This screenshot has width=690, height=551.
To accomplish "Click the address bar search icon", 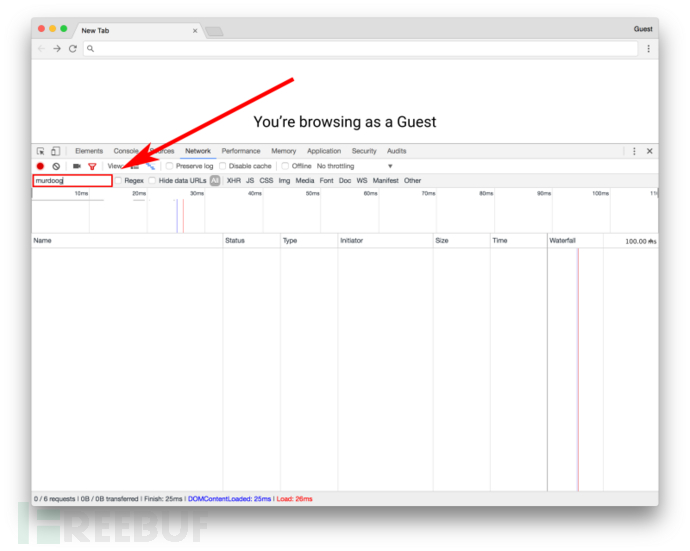I will pyautogui.click(x=90, y=49).
